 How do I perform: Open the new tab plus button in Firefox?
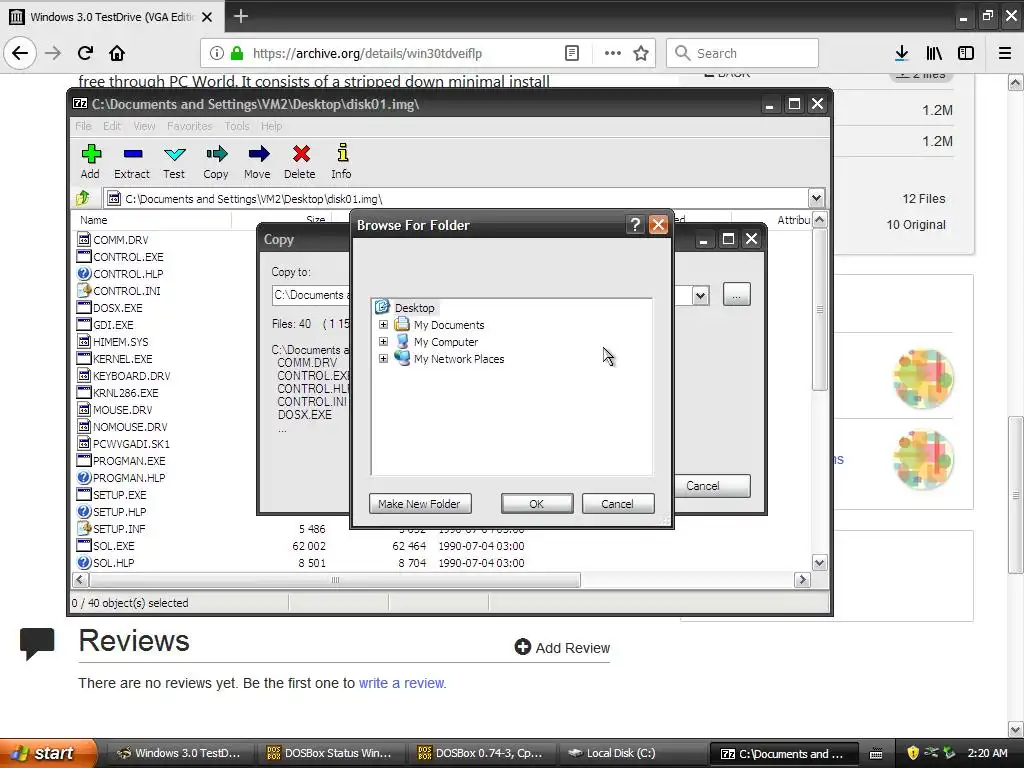pyautogui.click(x=241, y=16)
